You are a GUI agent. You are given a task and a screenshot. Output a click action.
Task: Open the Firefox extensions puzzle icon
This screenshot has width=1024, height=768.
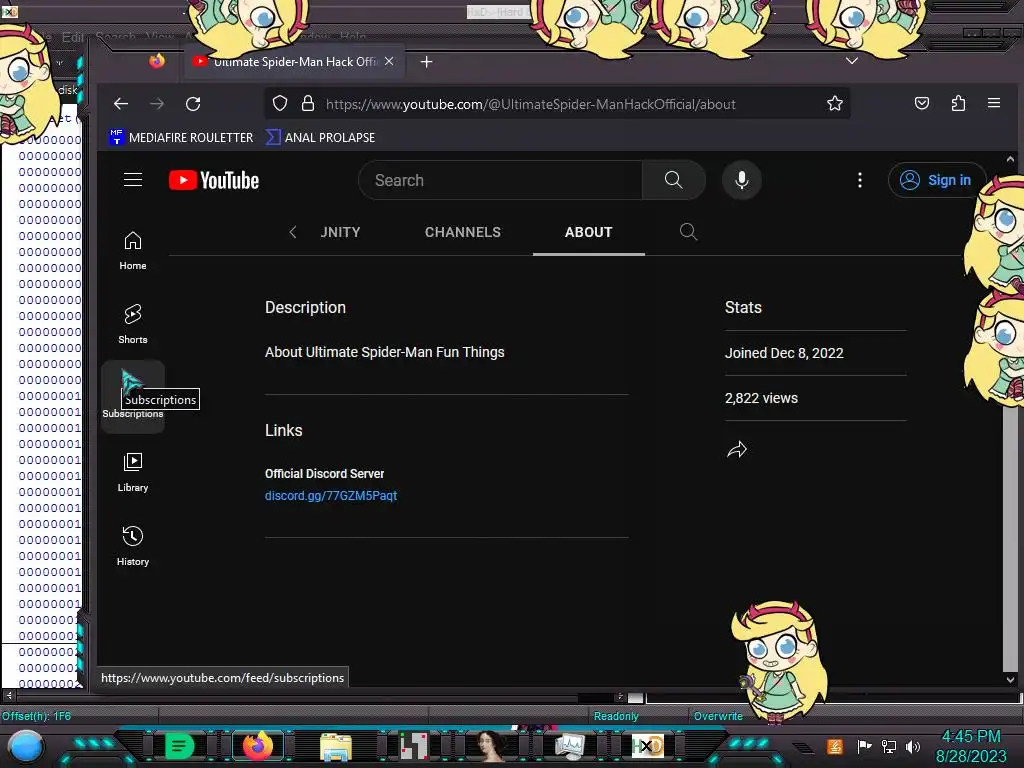click(x=958, y=103)
